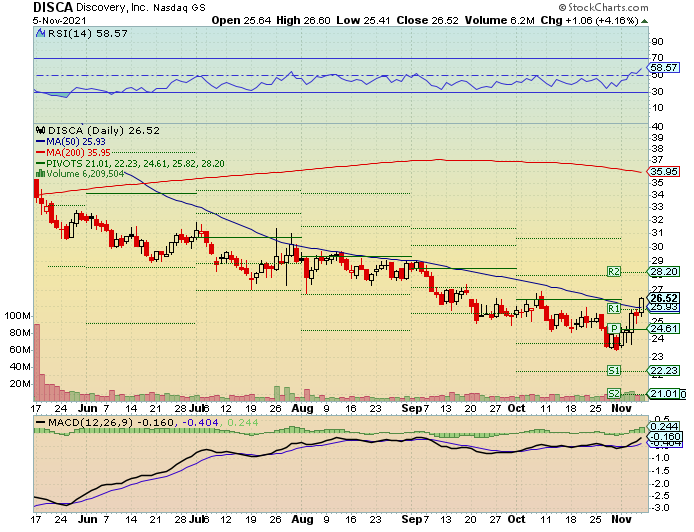Click the 58.57 RSI value tag
The height and width of the screenshot is (532, 694).
(x=663, y=68)
